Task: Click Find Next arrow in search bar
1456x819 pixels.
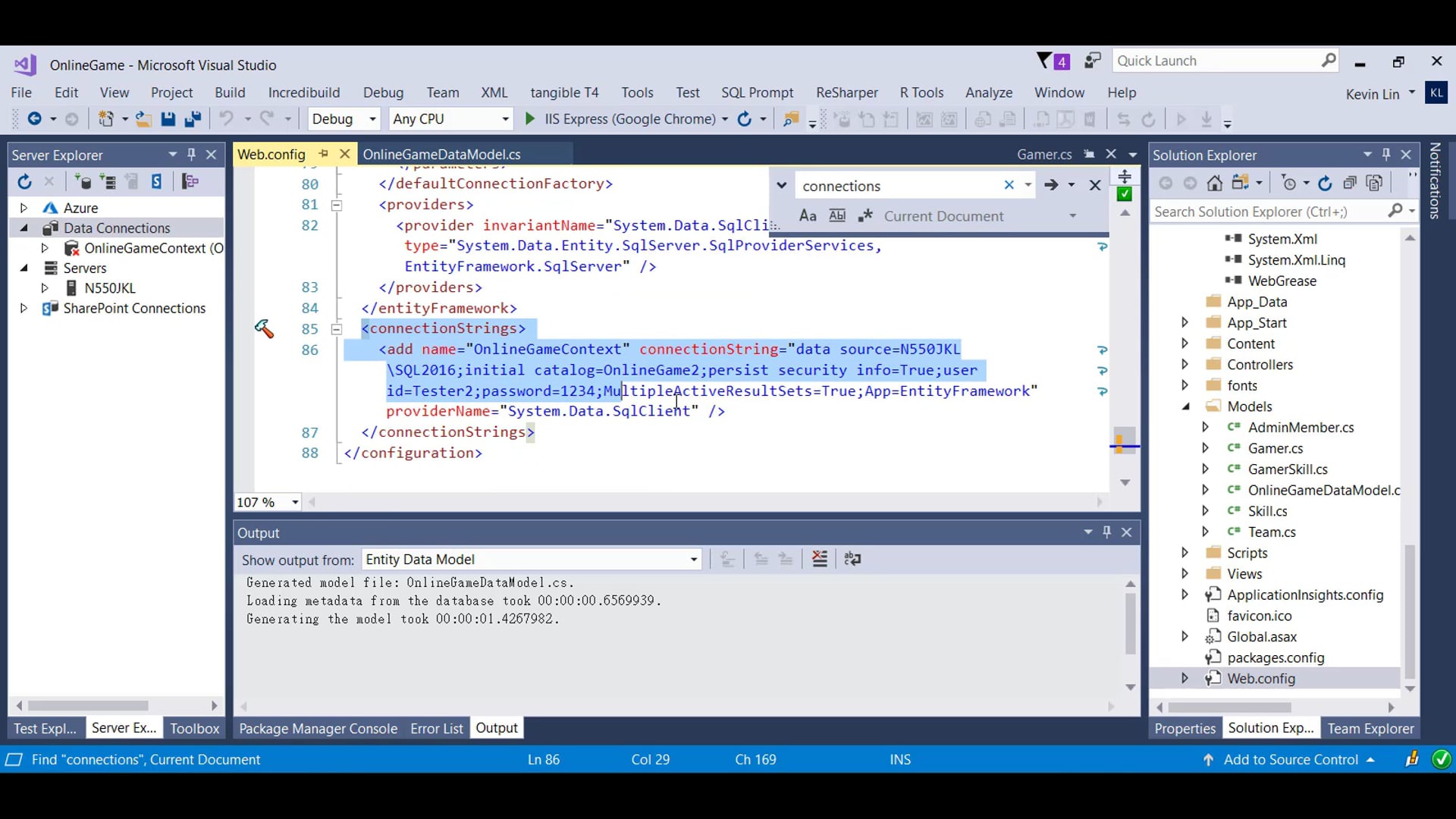Action: [1052, 184]
